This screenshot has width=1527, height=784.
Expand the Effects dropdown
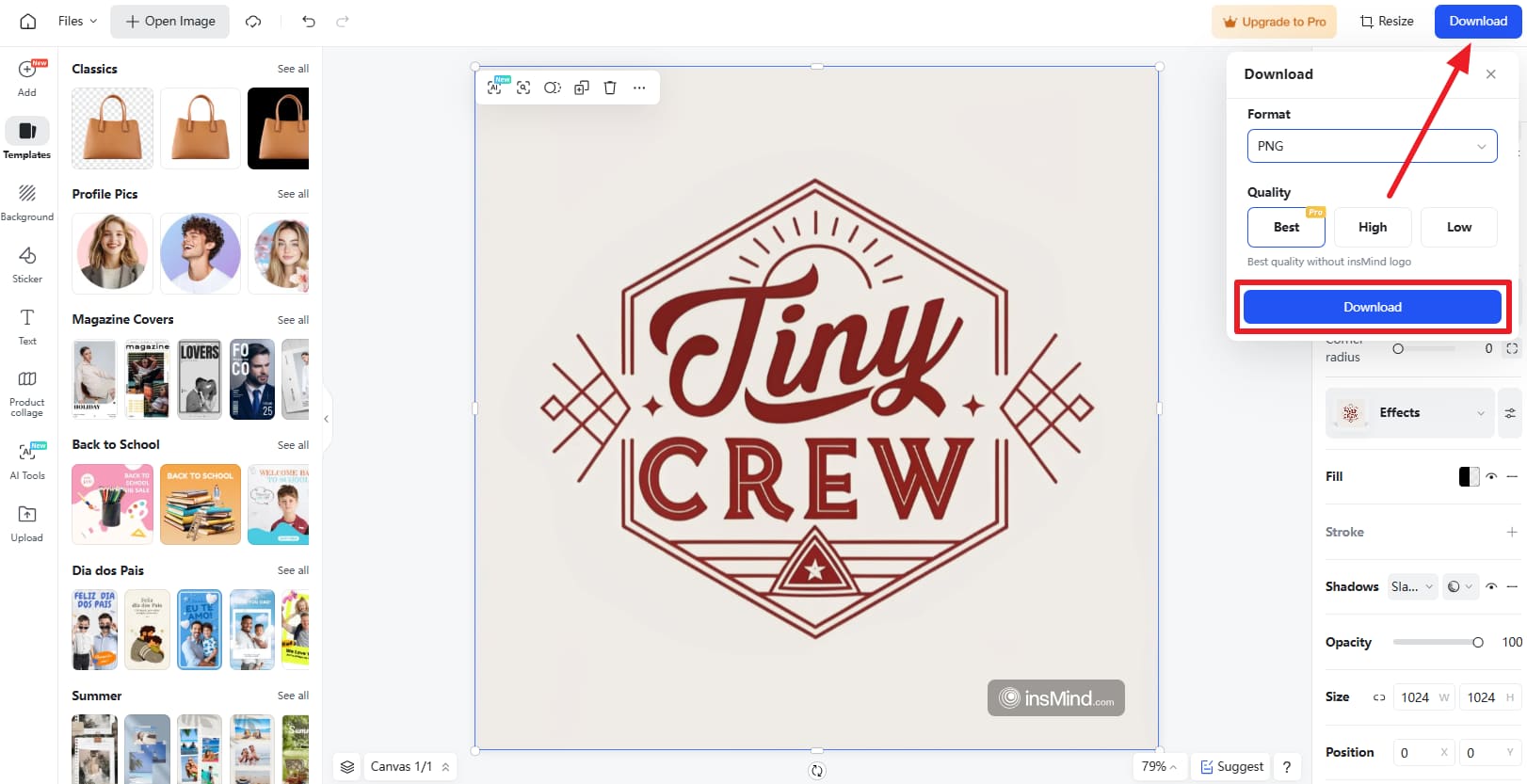pyautogui.click(x=1409, y=413)
